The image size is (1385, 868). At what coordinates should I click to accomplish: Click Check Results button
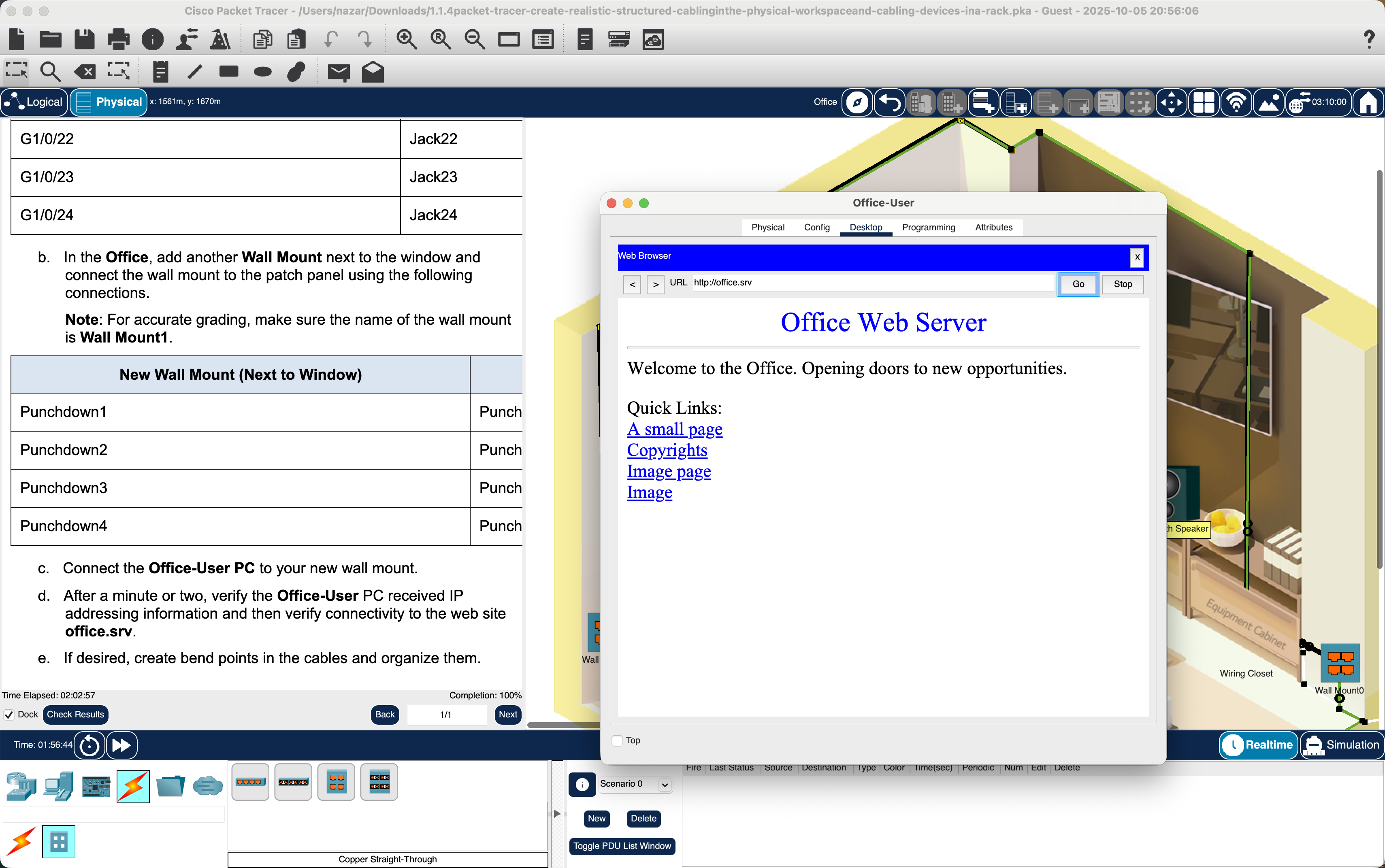[x=75, y=714]
